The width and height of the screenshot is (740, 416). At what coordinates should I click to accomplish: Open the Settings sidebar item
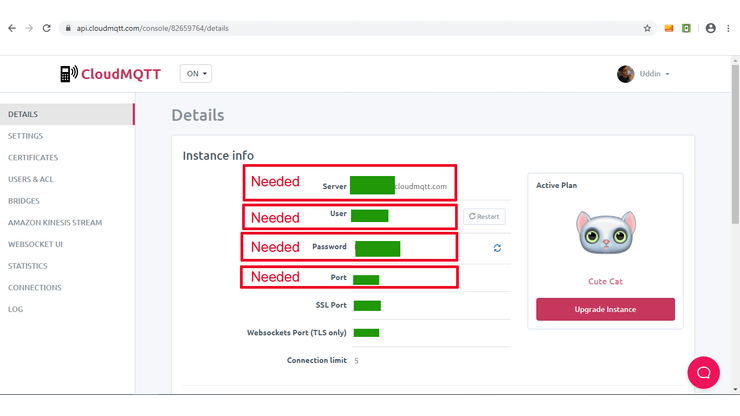25,136
